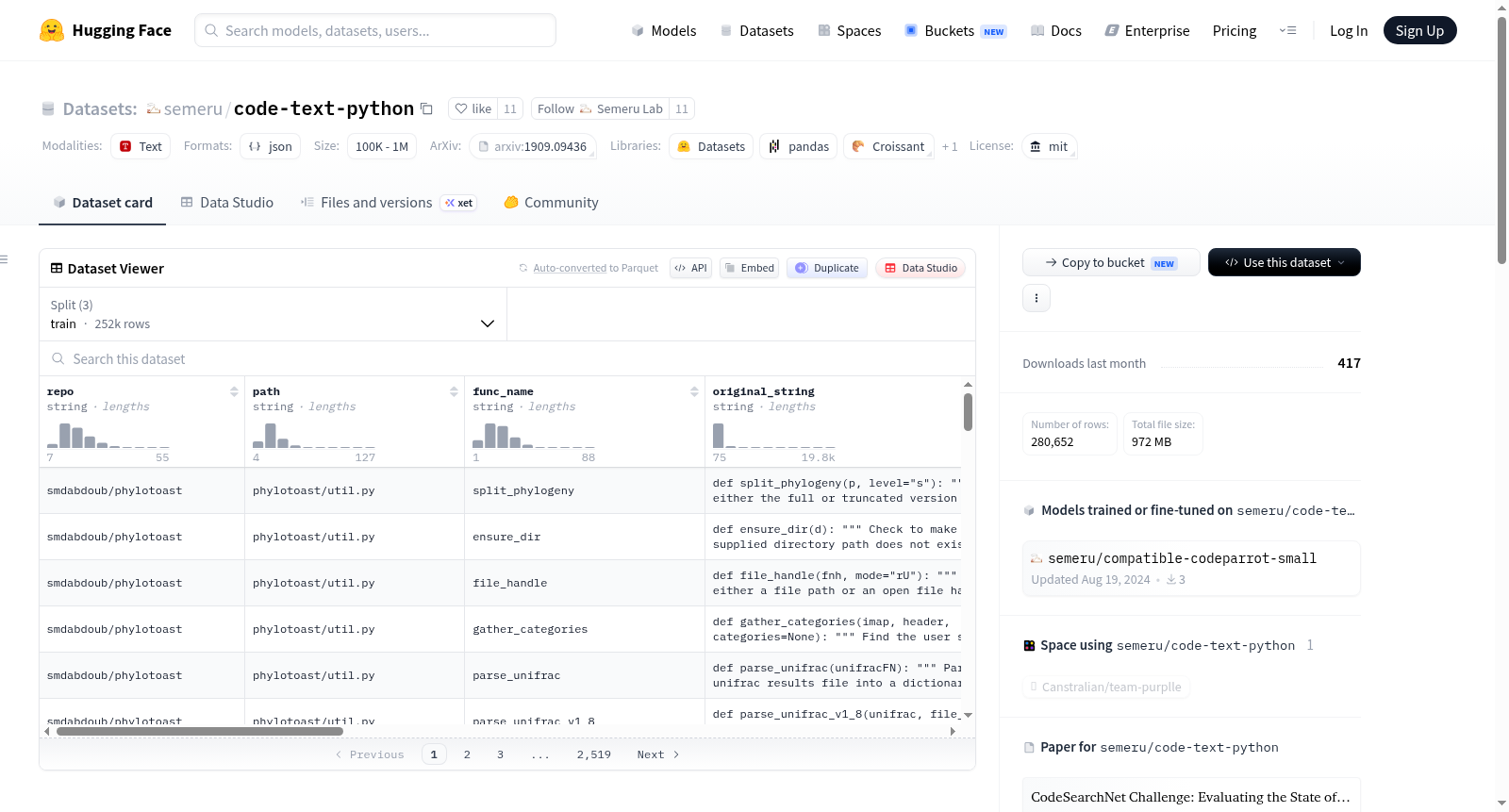Follow Semeru Lab
Viewport: 1509px width, 812px height.
[x=600, y=108]
